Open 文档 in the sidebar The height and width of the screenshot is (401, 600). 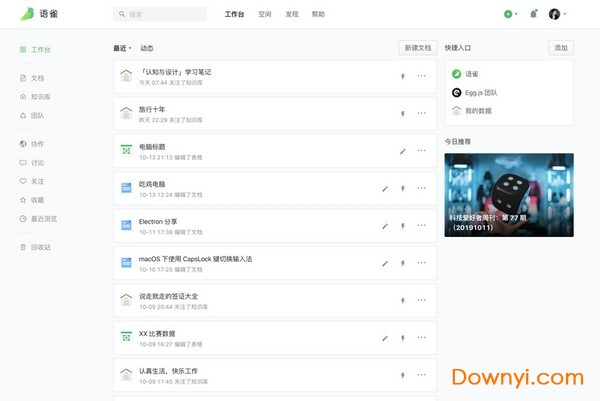pos(32,78)
